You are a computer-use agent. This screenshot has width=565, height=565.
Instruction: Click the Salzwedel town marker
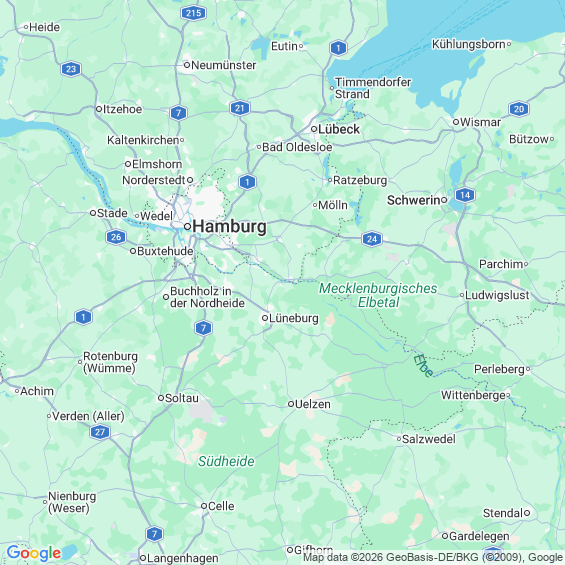(399, 439)
